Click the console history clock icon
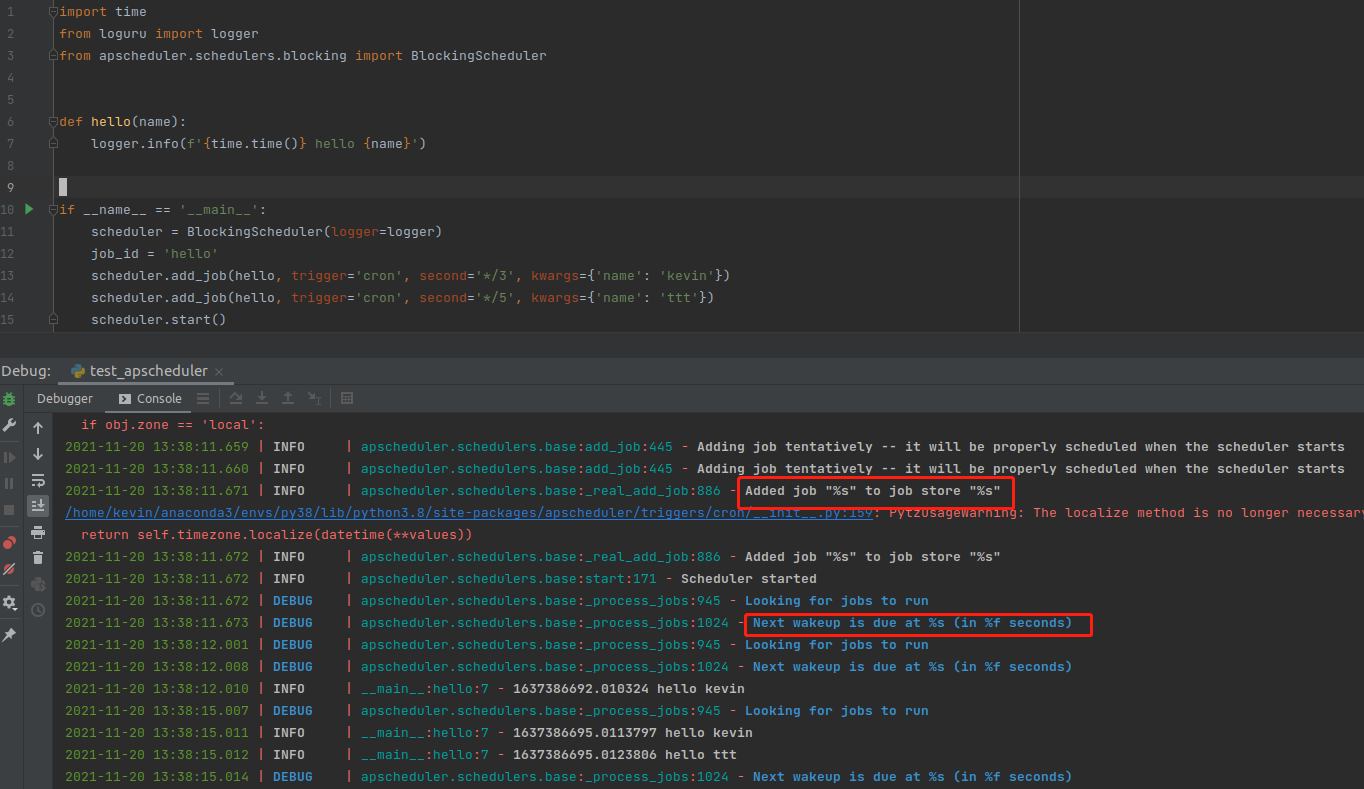Screen dimensions: 1364x789 pos(38,610)
